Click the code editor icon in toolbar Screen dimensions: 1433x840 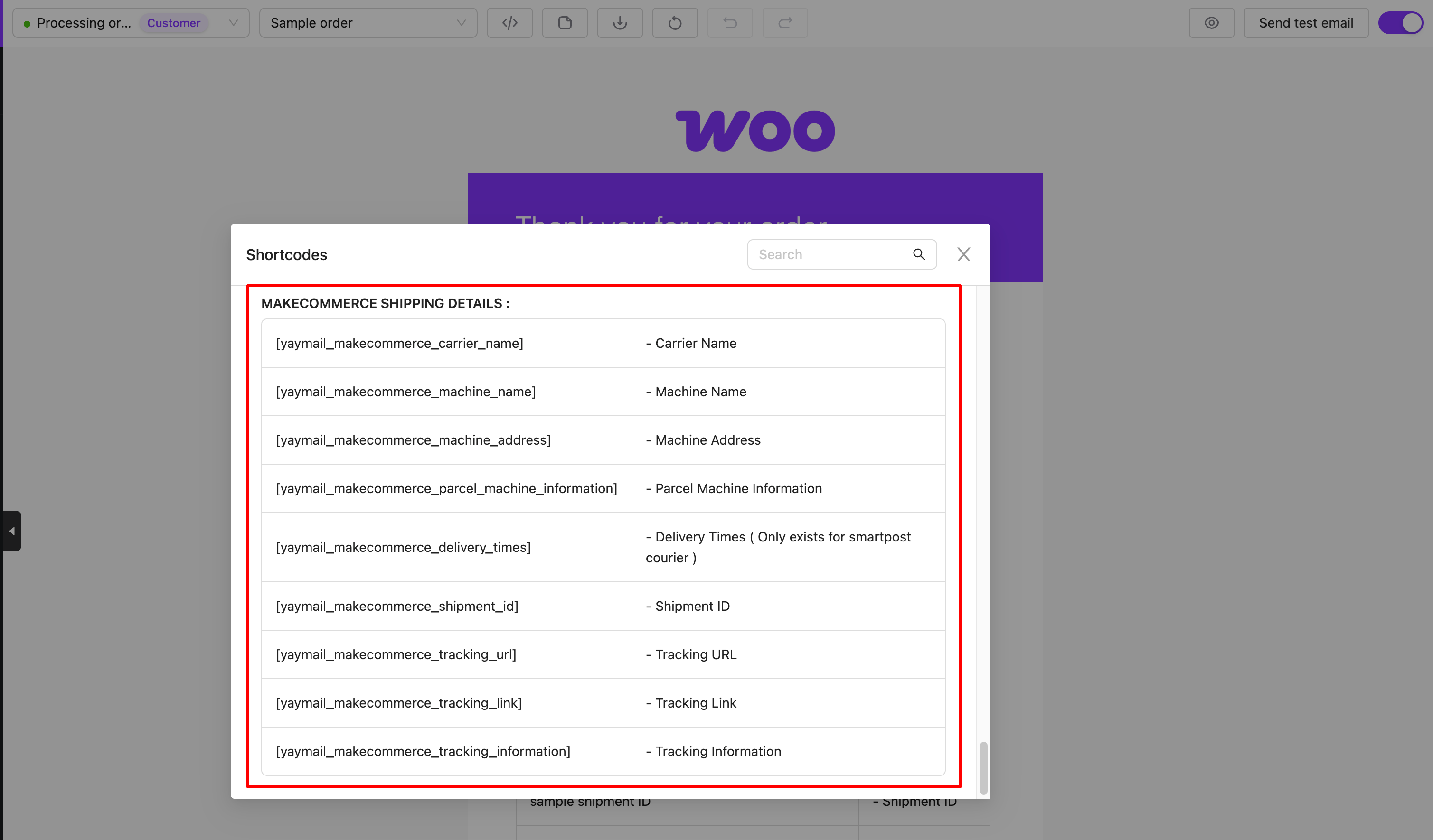click(509, 23)
